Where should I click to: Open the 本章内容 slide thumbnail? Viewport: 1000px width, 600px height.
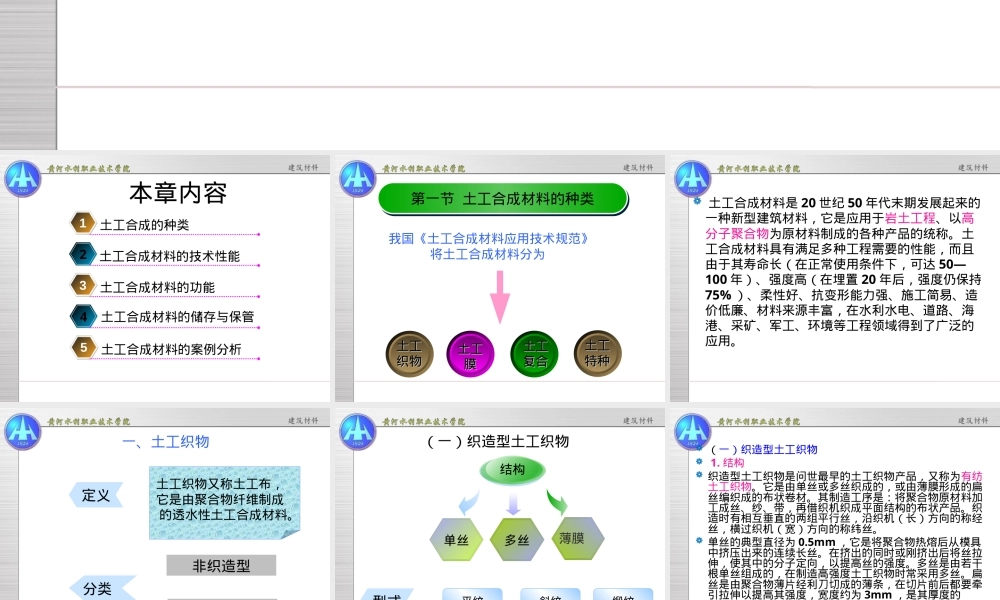tap(165, 279)
